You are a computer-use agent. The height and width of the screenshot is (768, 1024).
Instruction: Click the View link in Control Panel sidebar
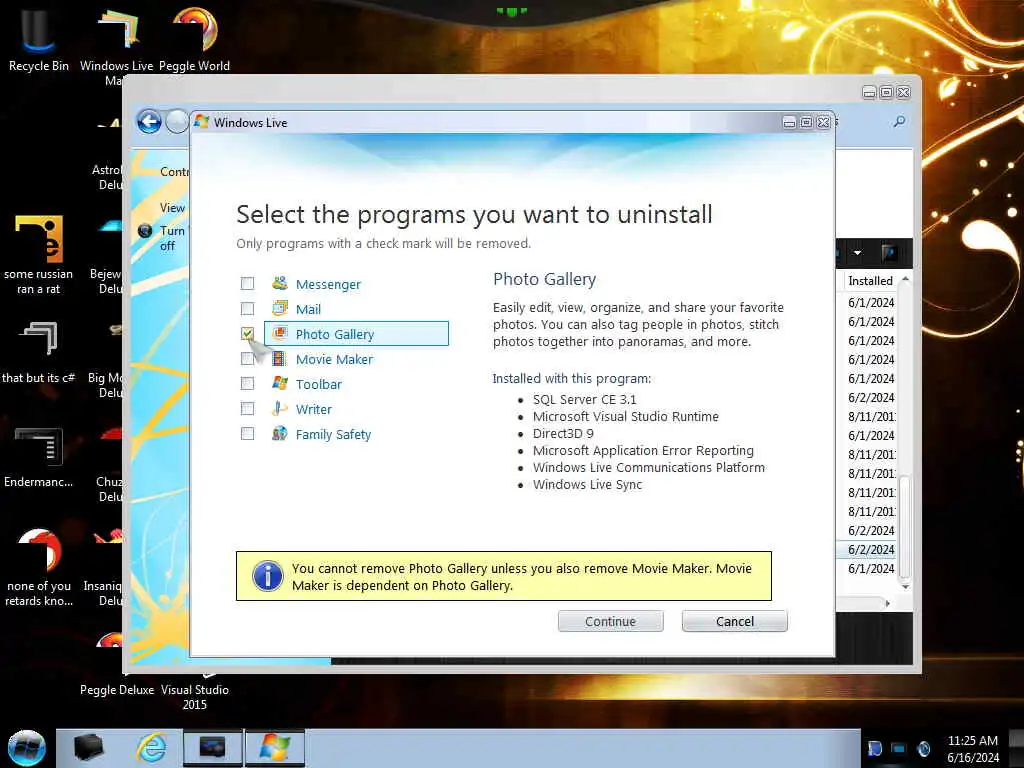(x=172, y=208)
